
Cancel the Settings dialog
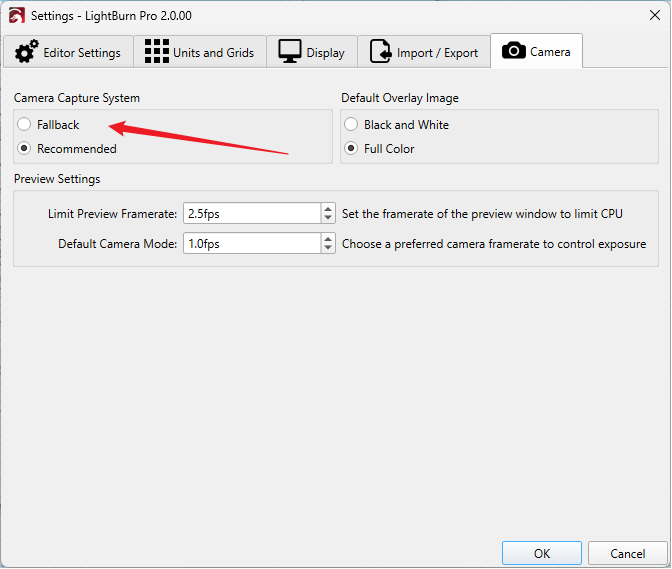[x=627, y=553]
